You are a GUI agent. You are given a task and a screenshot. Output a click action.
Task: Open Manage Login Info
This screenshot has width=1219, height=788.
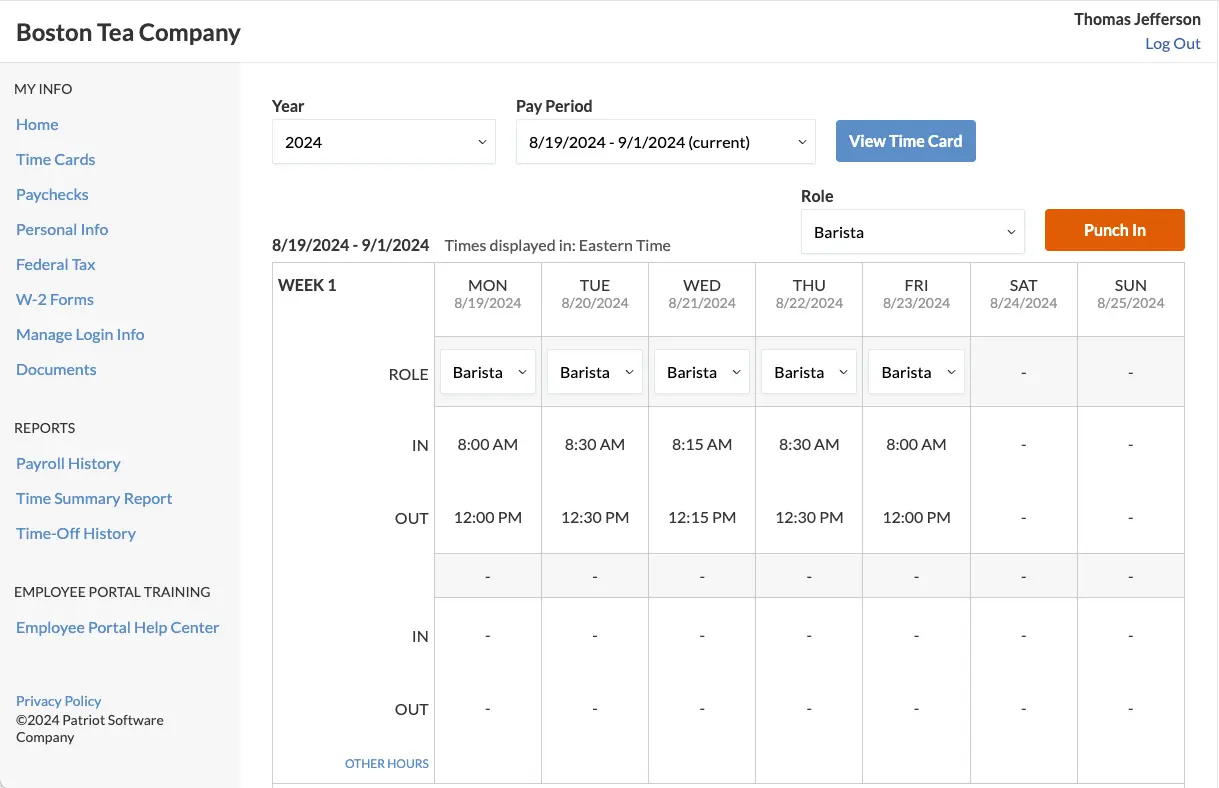80,335
